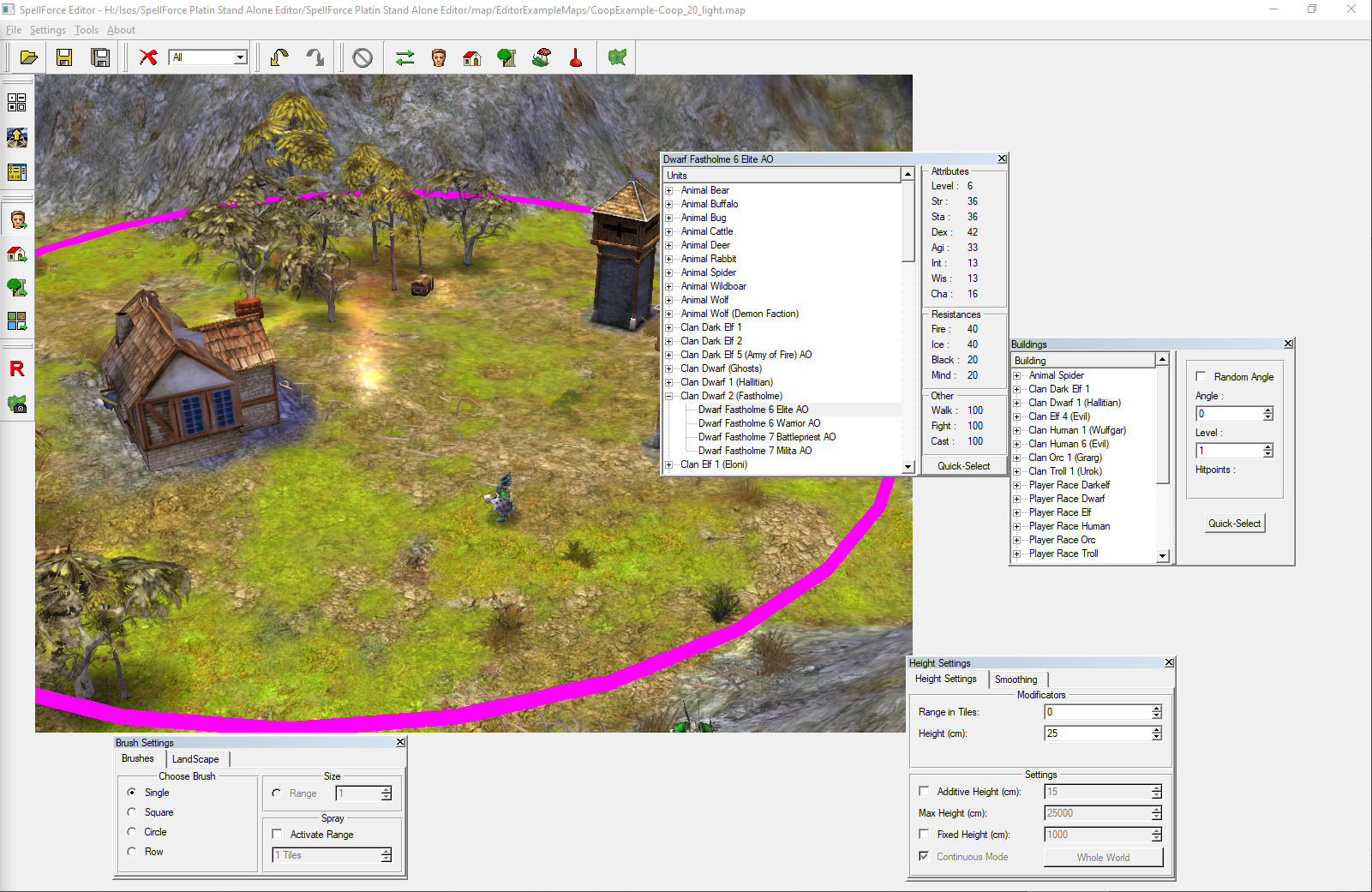
Task: Click the gray Save As floppy icon
Action: [x=100, y=57]
